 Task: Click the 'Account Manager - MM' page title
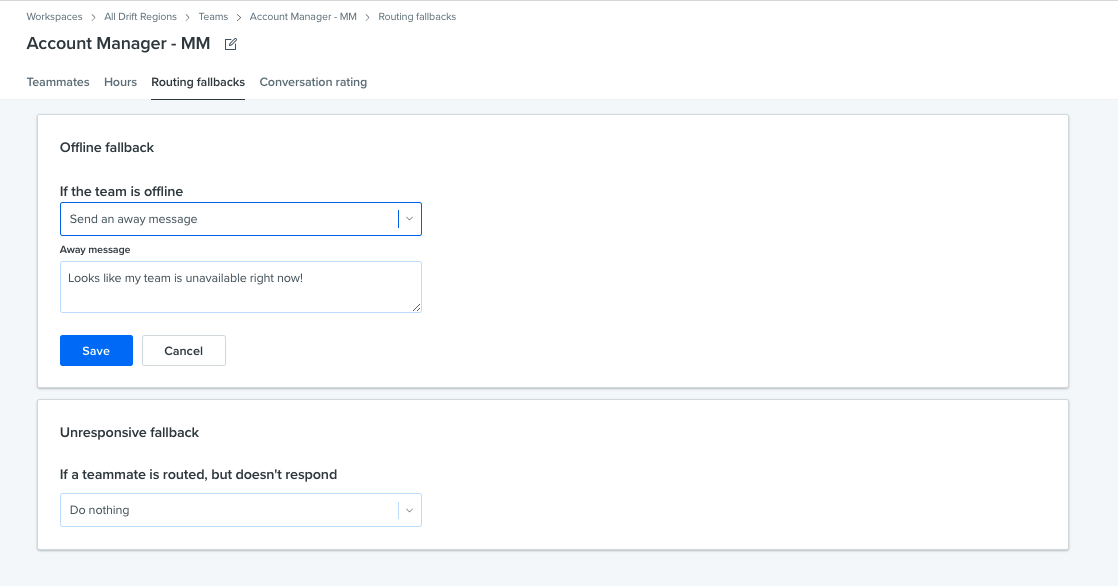118,43
